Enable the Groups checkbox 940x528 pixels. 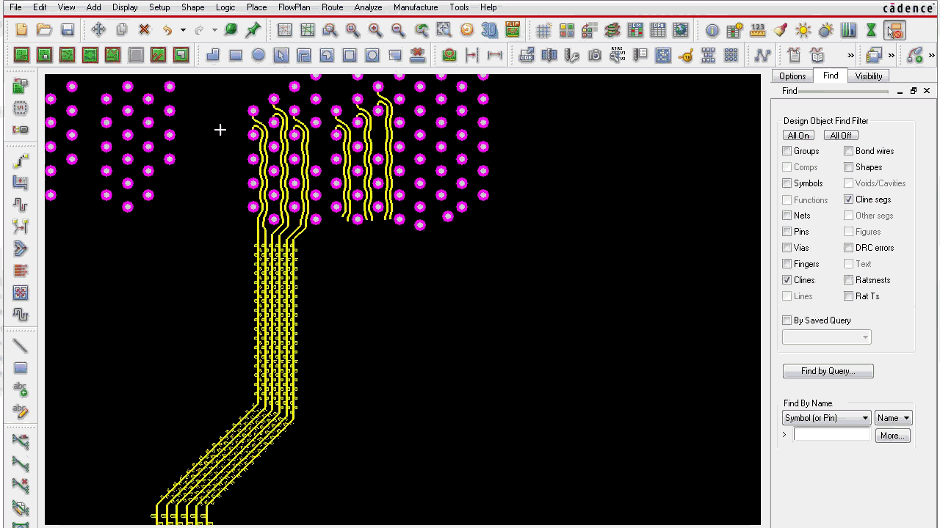787,151
